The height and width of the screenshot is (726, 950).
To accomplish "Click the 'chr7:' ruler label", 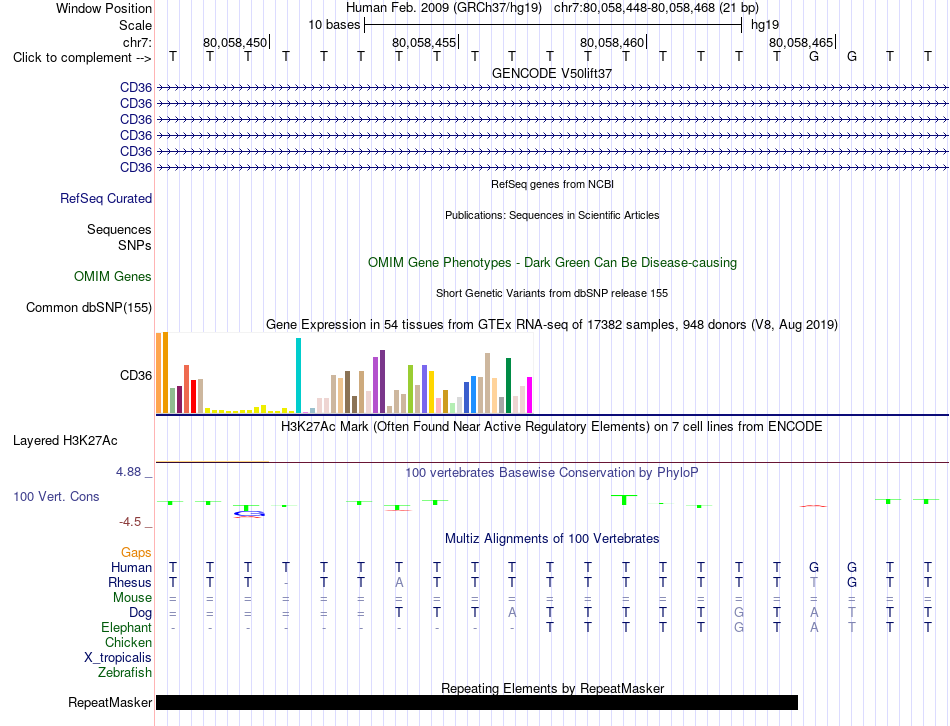I will [x=137, y=42].
